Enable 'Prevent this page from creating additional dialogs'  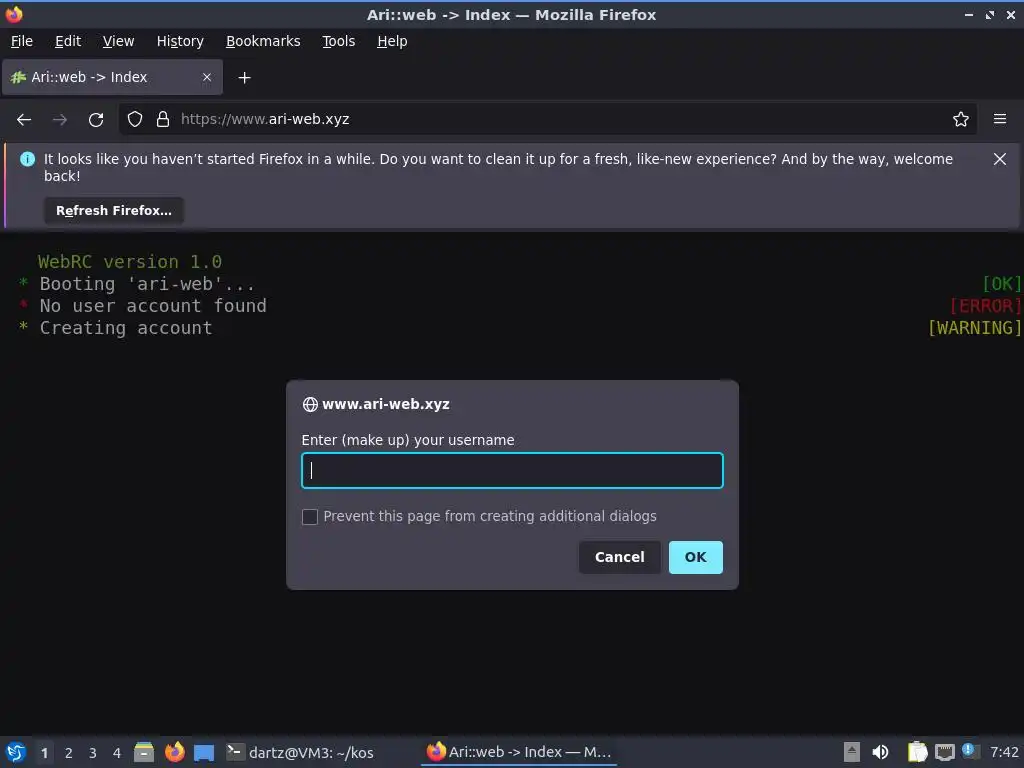310,517
